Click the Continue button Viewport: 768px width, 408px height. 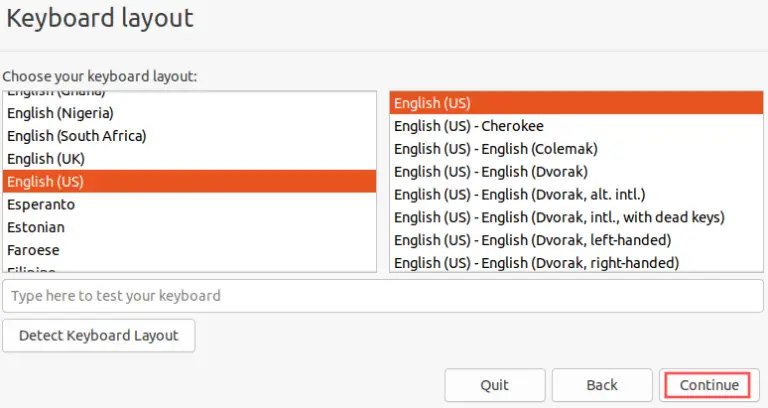pyautogui.click(x=709, y=385)
